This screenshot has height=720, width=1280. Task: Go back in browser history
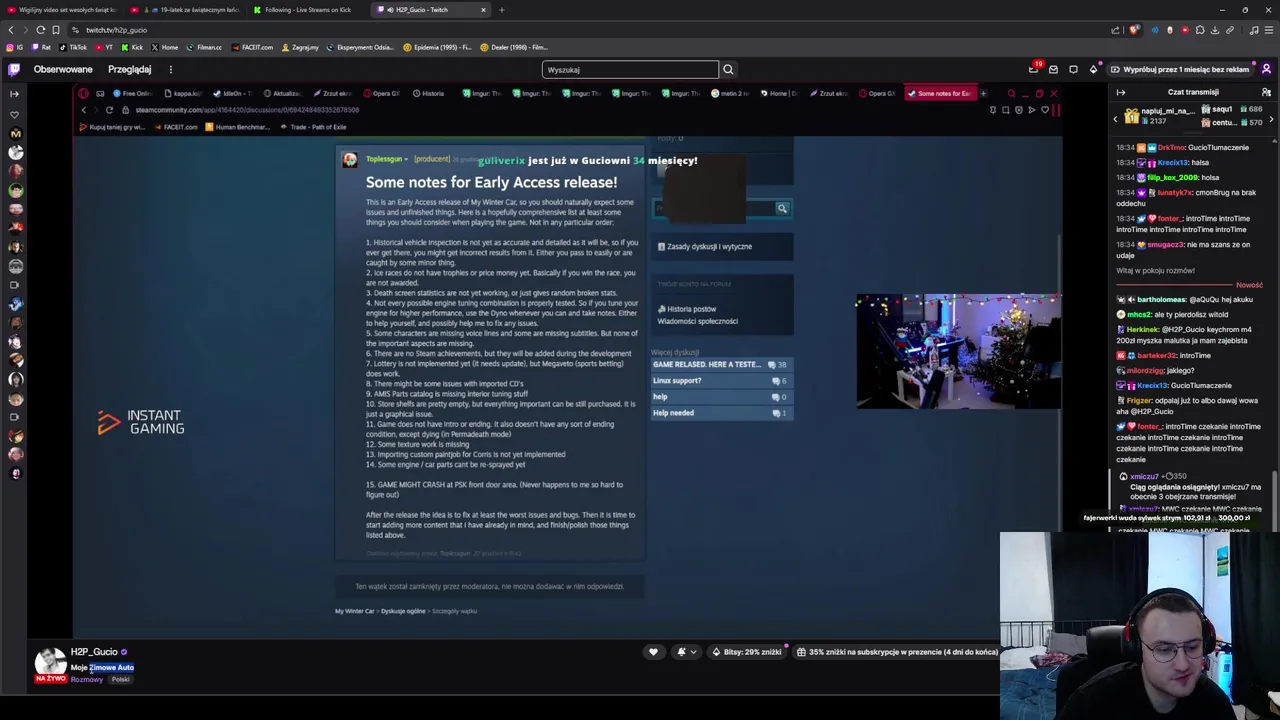click(x=11, y=30)
